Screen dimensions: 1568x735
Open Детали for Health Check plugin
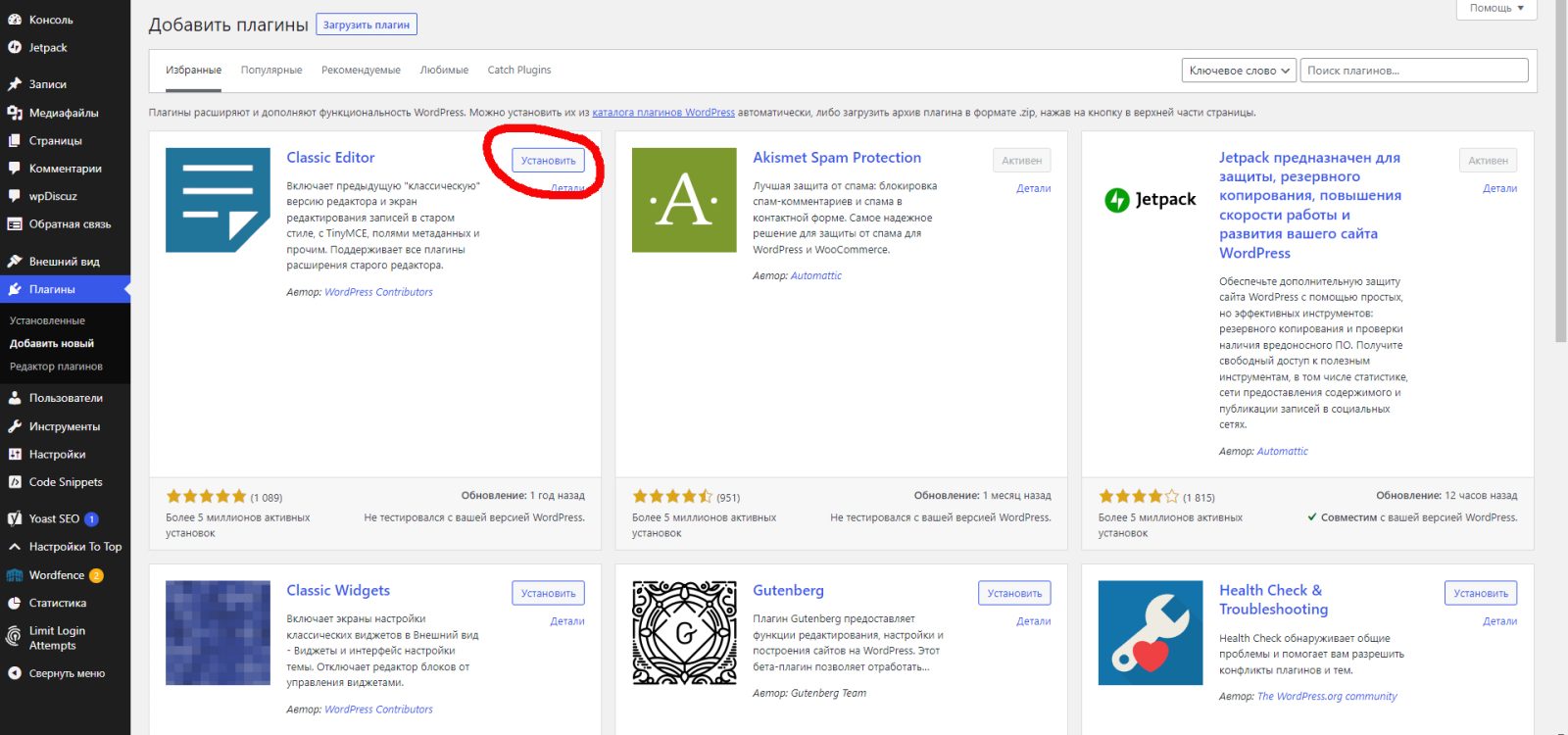1500,621
